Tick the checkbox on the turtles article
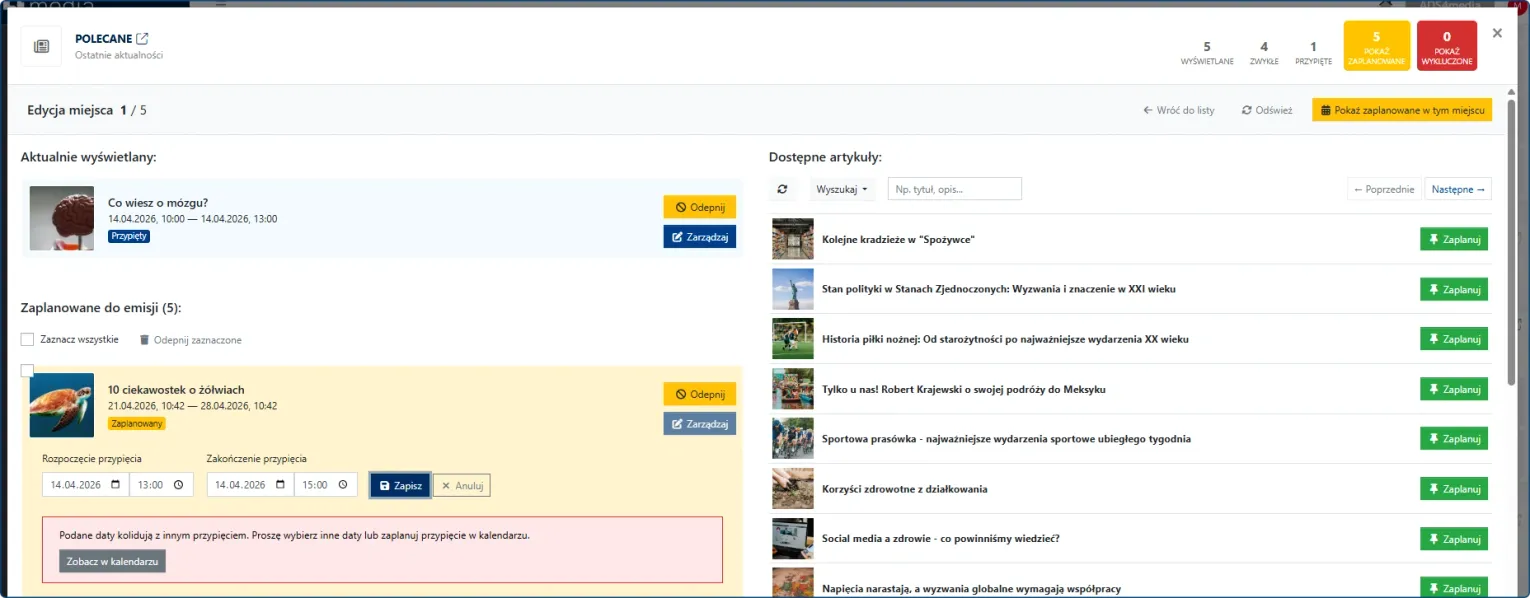This screenshot has width=1530, height=598. pyautogui.click(x=28, y=371)
